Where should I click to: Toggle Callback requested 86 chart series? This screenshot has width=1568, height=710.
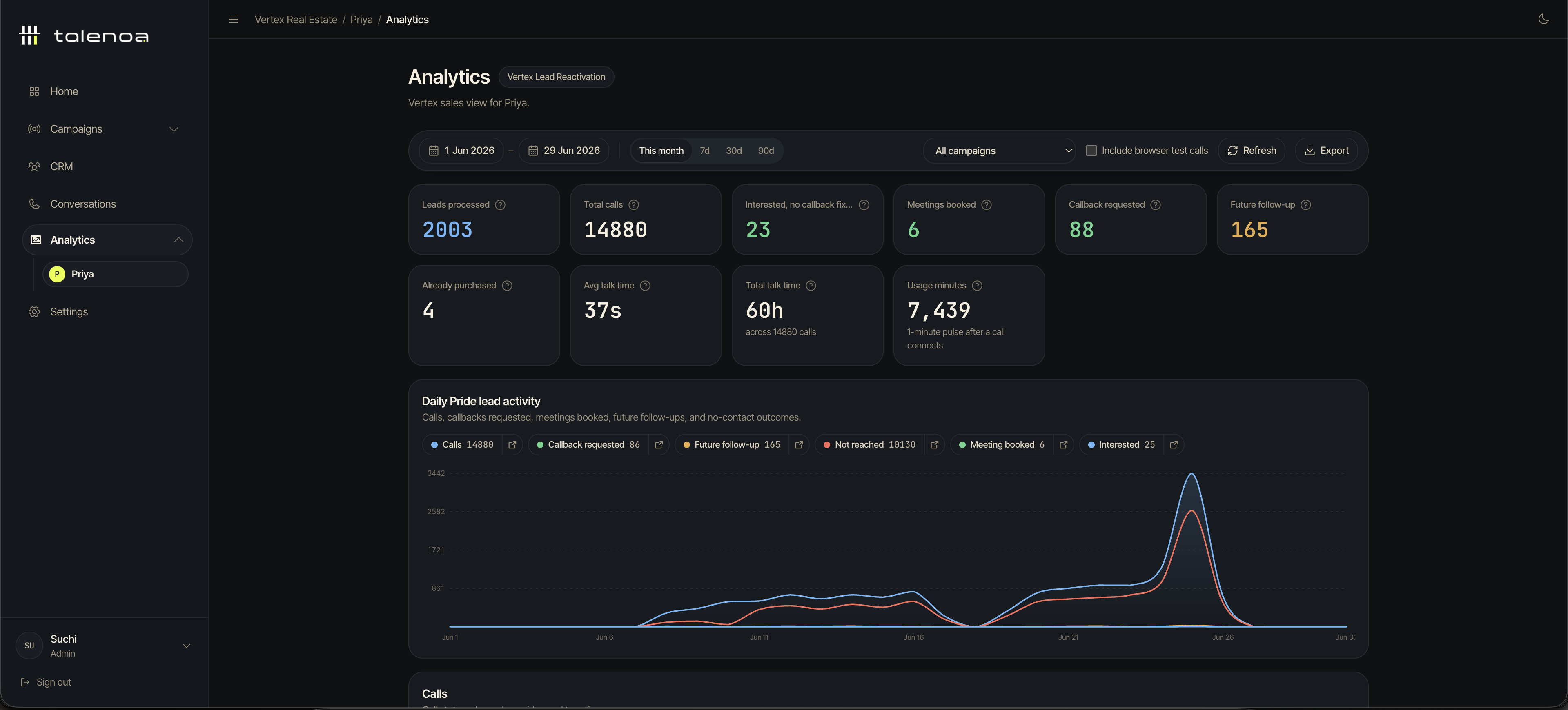[x=588, y=445]
